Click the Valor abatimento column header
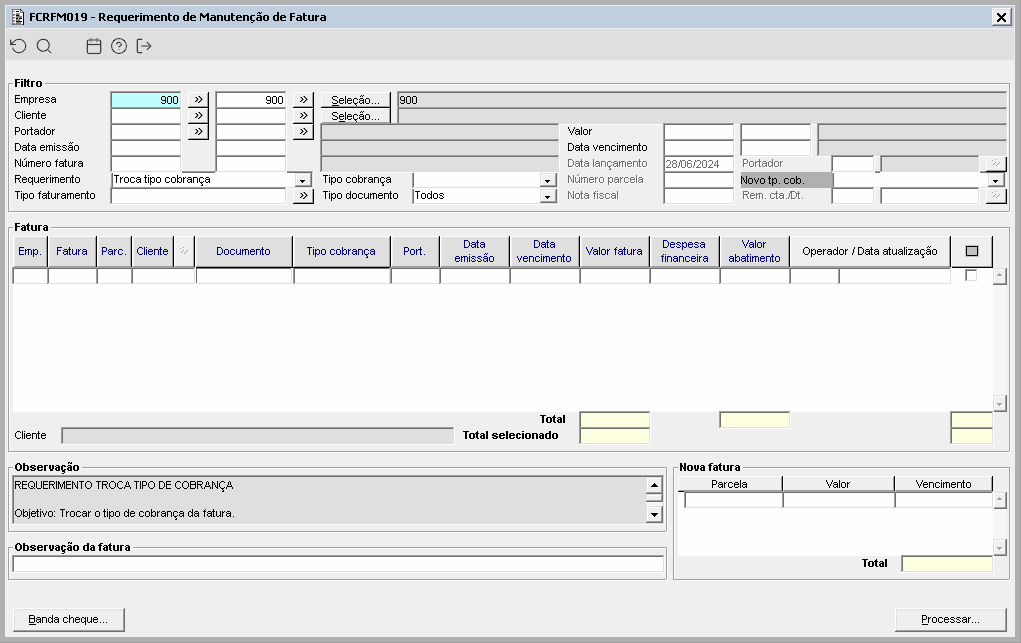 pos(754,251)
